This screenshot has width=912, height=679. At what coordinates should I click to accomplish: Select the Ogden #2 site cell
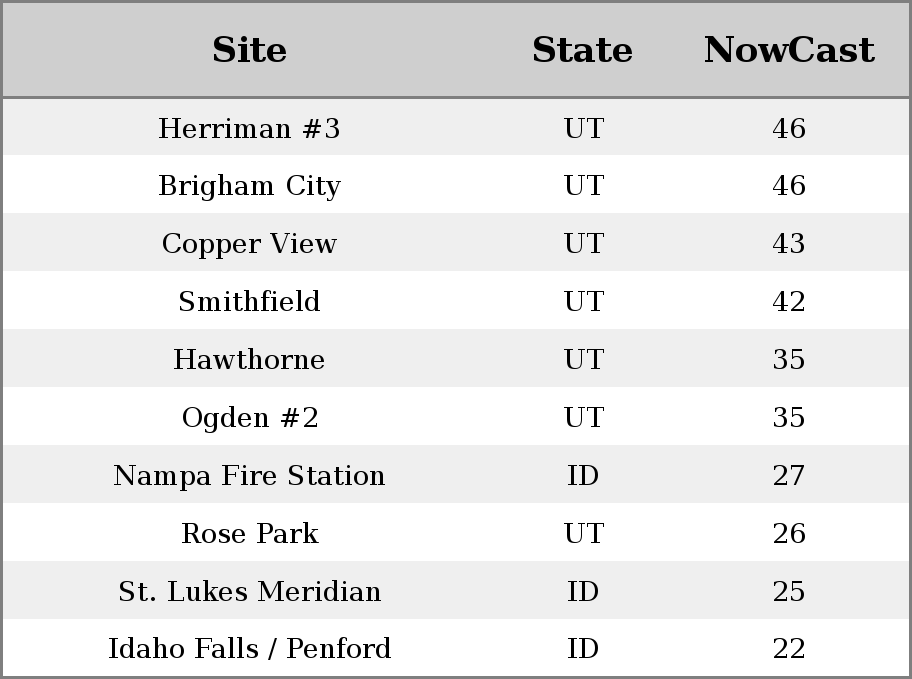250,418
